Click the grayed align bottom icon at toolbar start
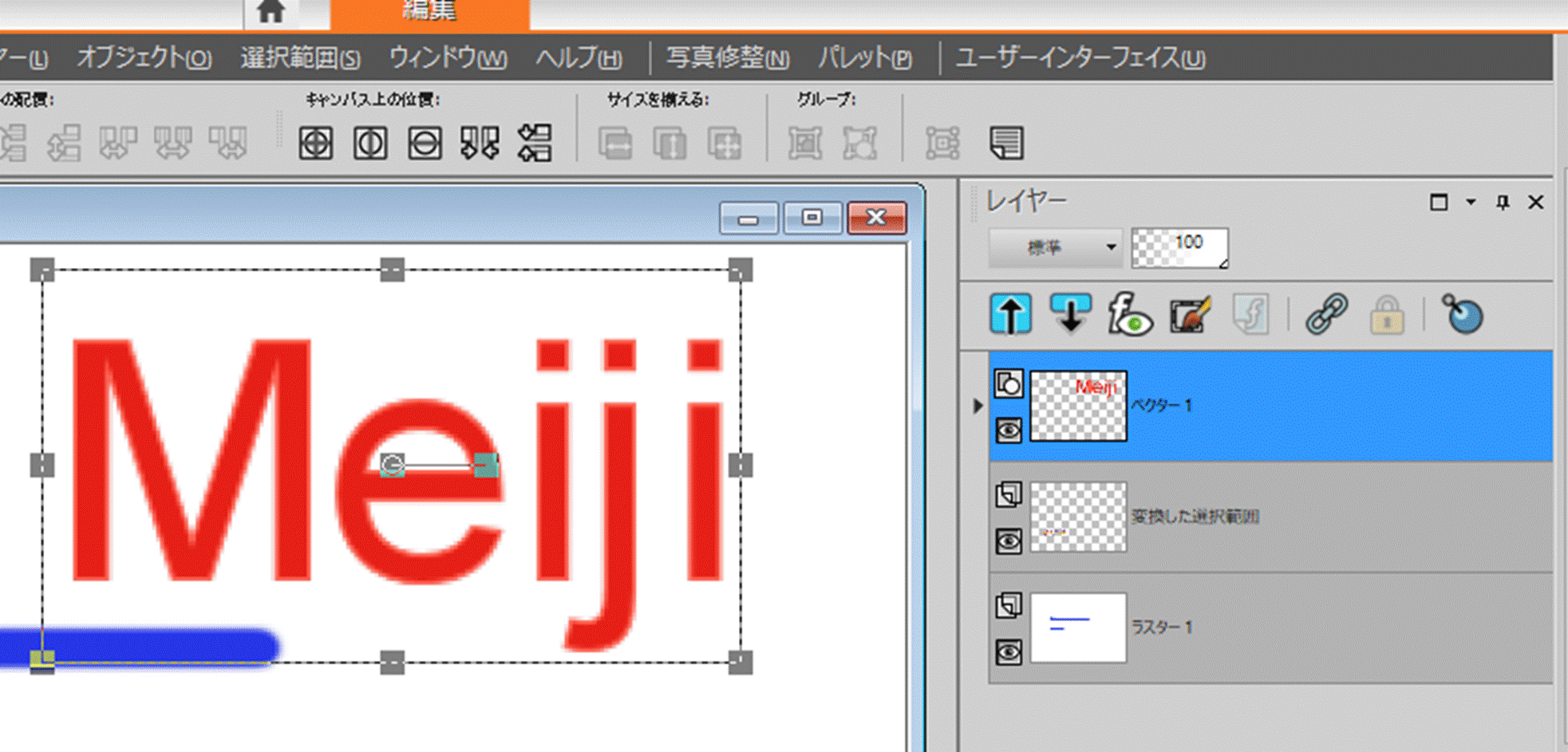Viewport: 1568px width, 752px height. (x=13, y=144)
